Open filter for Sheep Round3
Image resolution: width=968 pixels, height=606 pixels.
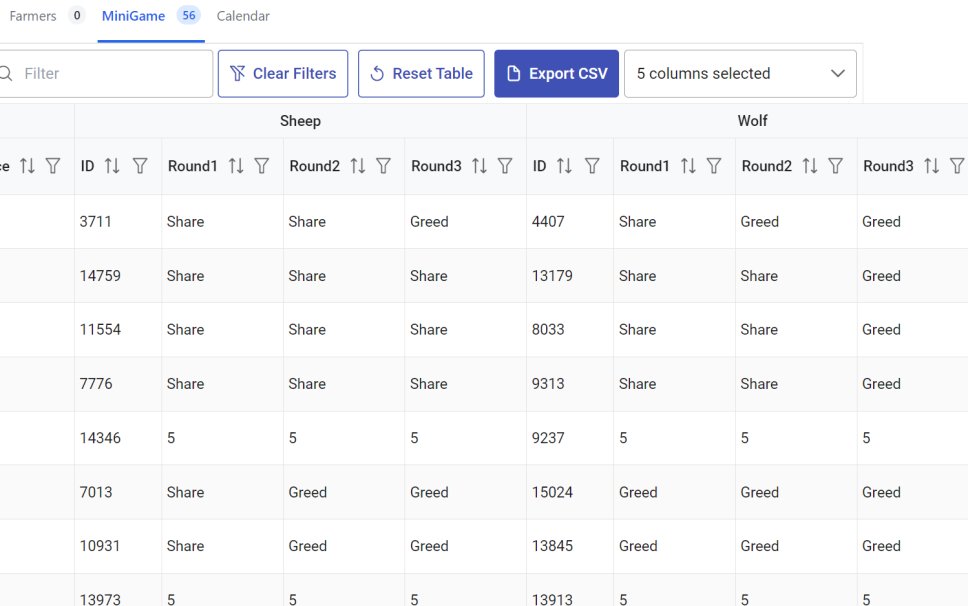[505, 166]
